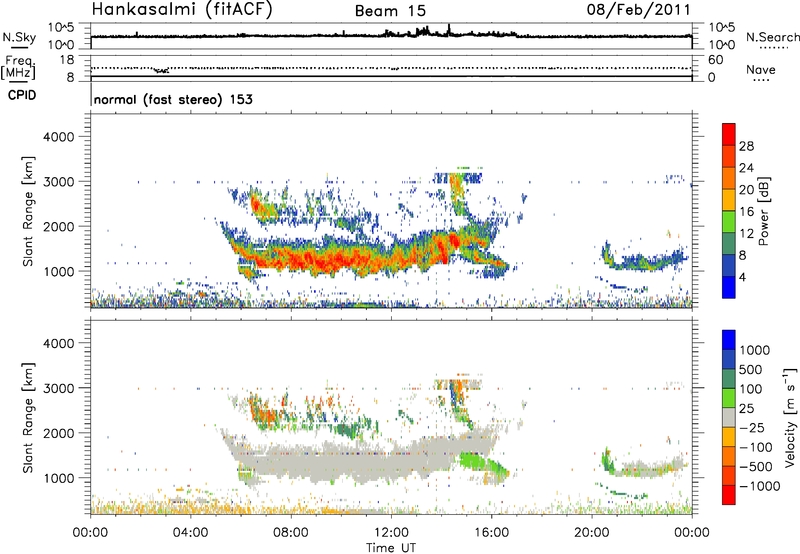Click the frequency dip near 03:00 in Freq panel
800x554 pixels.
161,70
